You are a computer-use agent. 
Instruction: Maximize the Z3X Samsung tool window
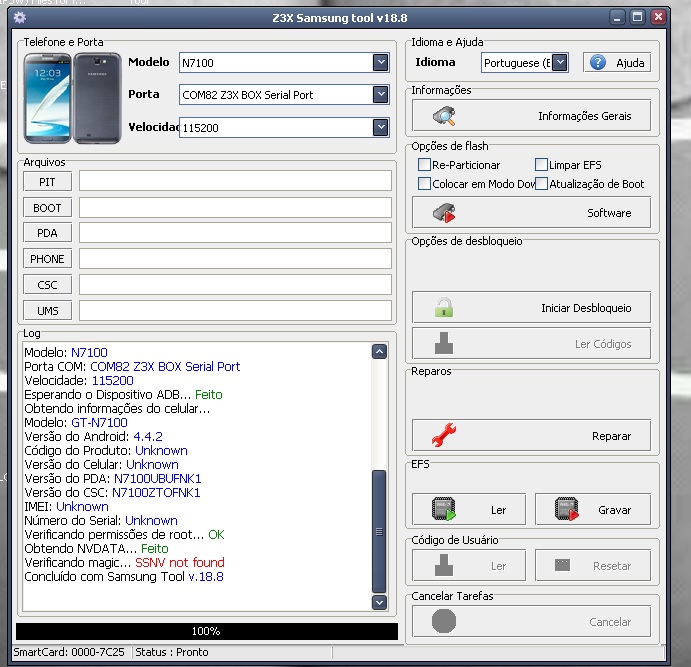point(637,18)
